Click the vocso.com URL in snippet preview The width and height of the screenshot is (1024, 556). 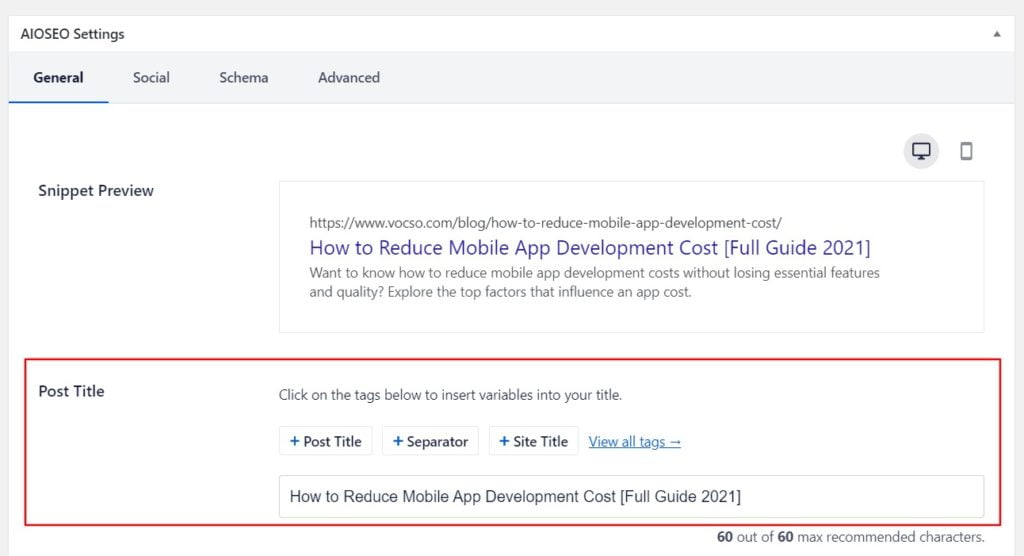[545, 223]
